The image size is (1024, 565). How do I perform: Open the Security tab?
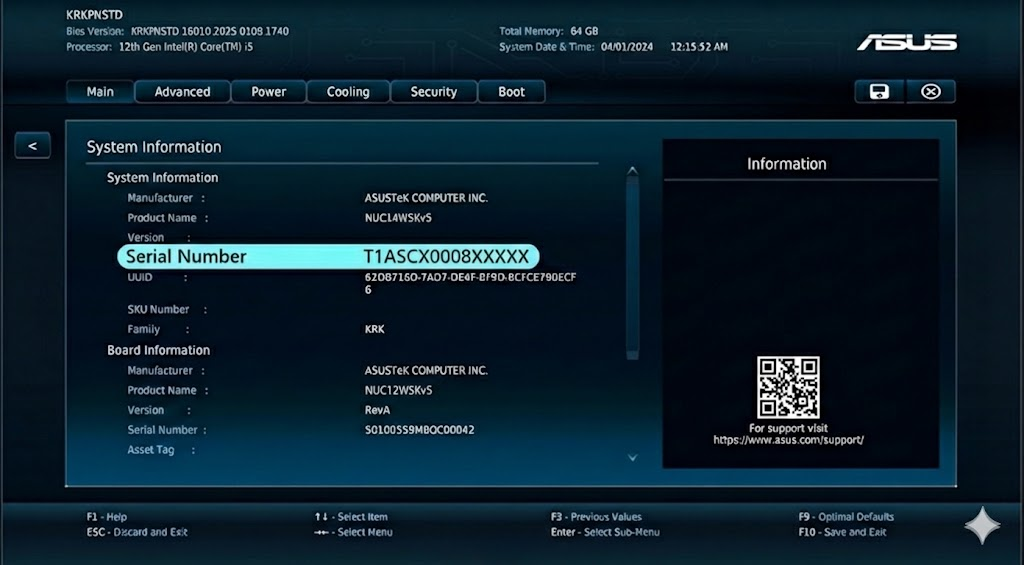click(x=433, y=92)
